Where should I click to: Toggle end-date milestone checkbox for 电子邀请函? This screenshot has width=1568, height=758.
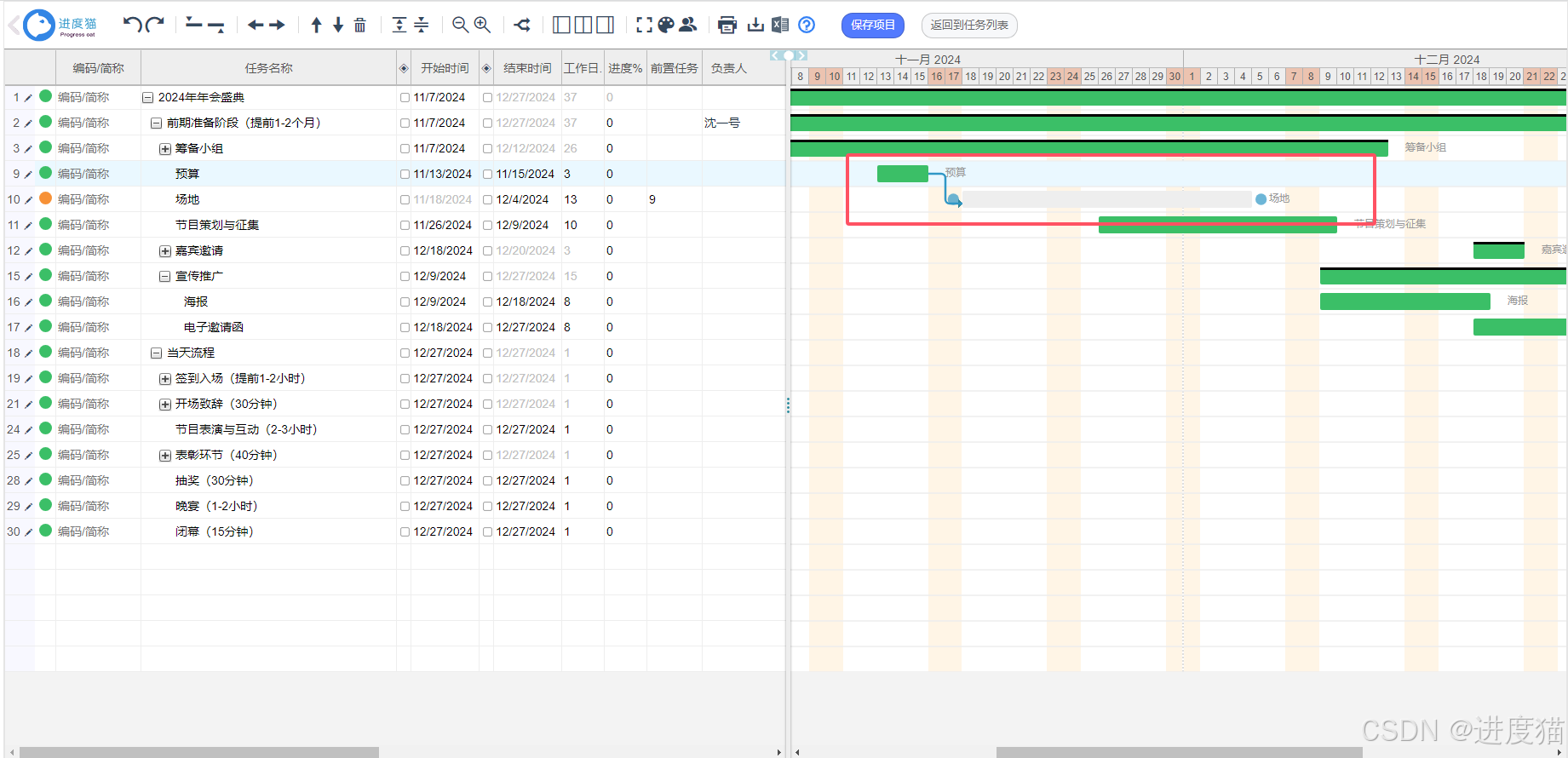(x=488, y=327)
